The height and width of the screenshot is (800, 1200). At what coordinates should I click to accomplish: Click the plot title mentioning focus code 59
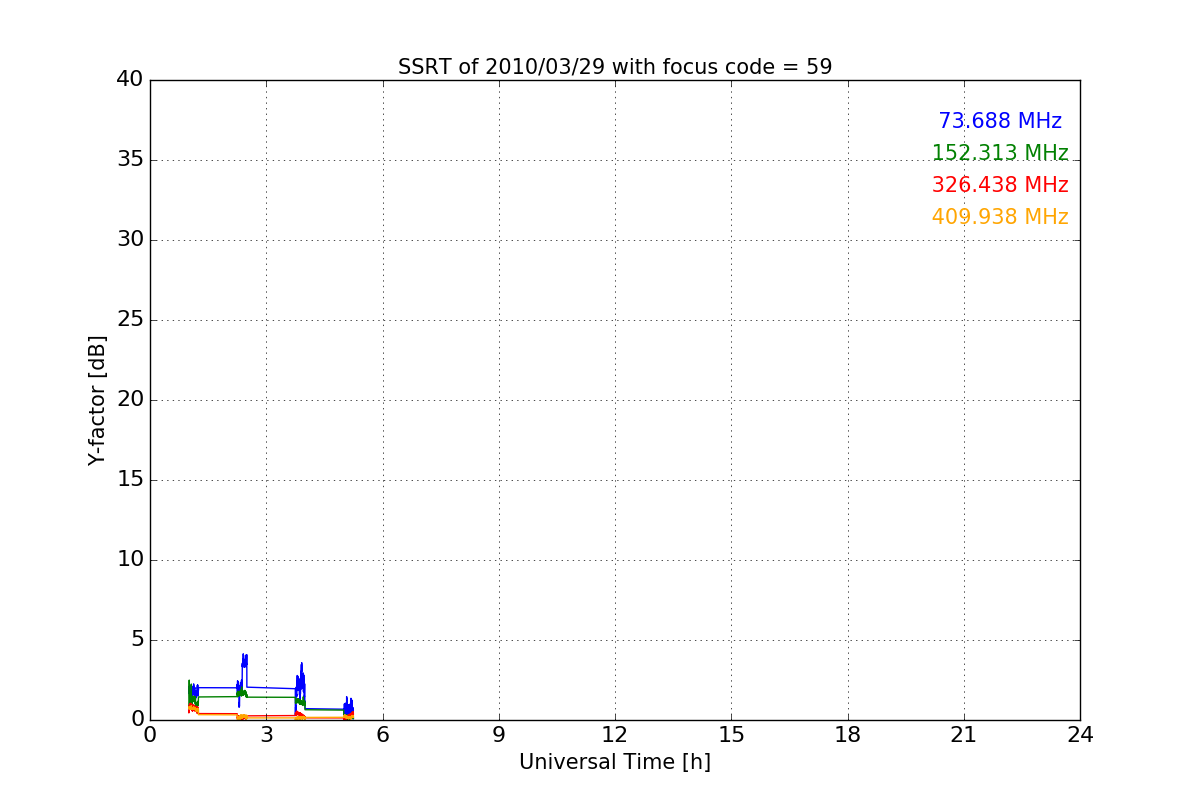point(615,67)
